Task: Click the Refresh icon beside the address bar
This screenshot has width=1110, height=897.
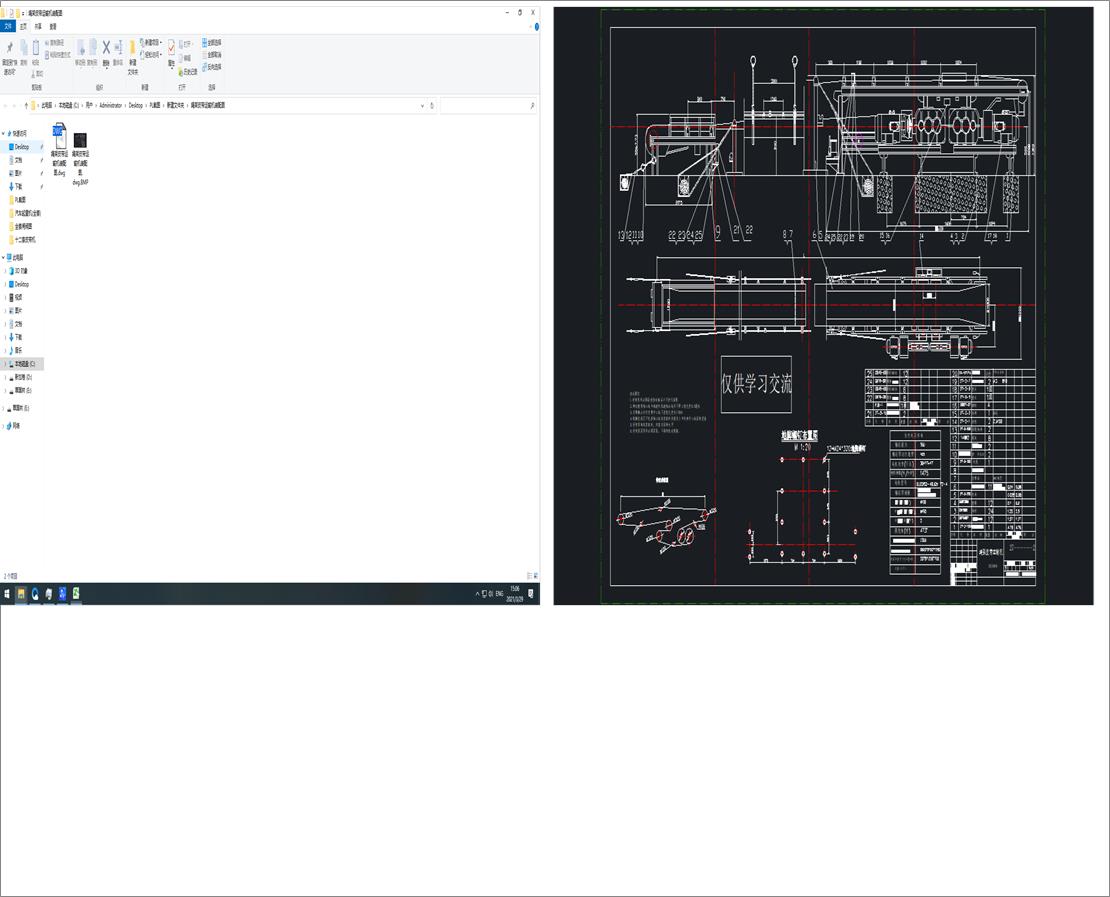Action: (x=432, y=105)
